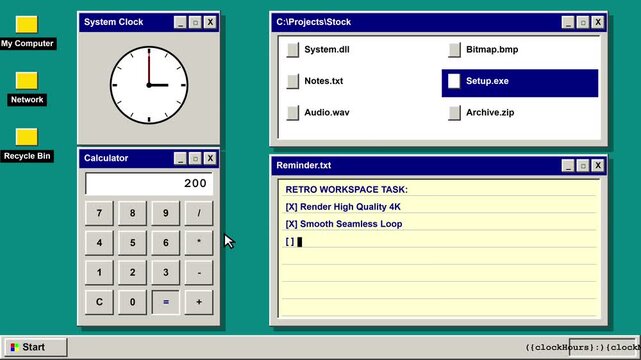Click the 'RETRO WORKSPACE TASK:' heading

pos(347,190)
